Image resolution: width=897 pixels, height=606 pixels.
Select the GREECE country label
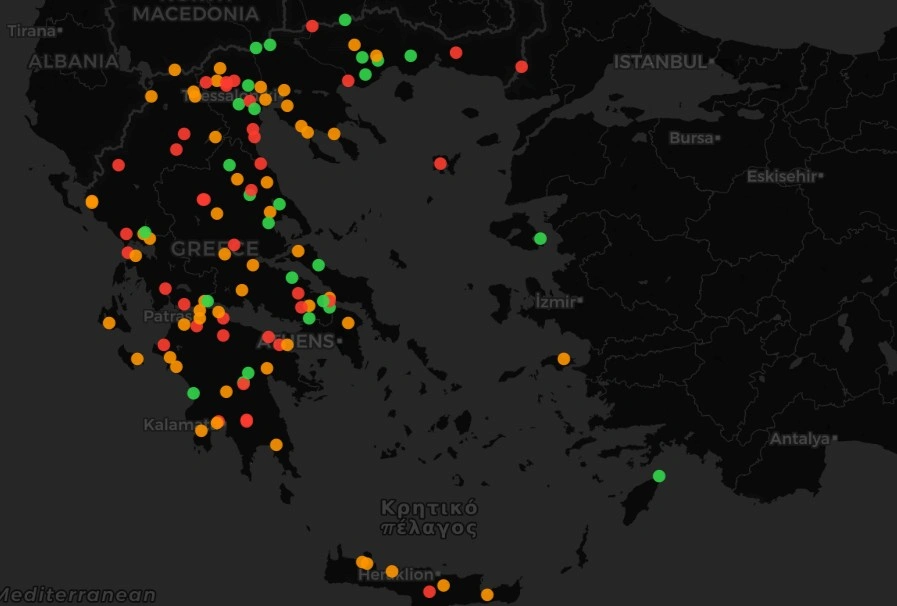214,249
